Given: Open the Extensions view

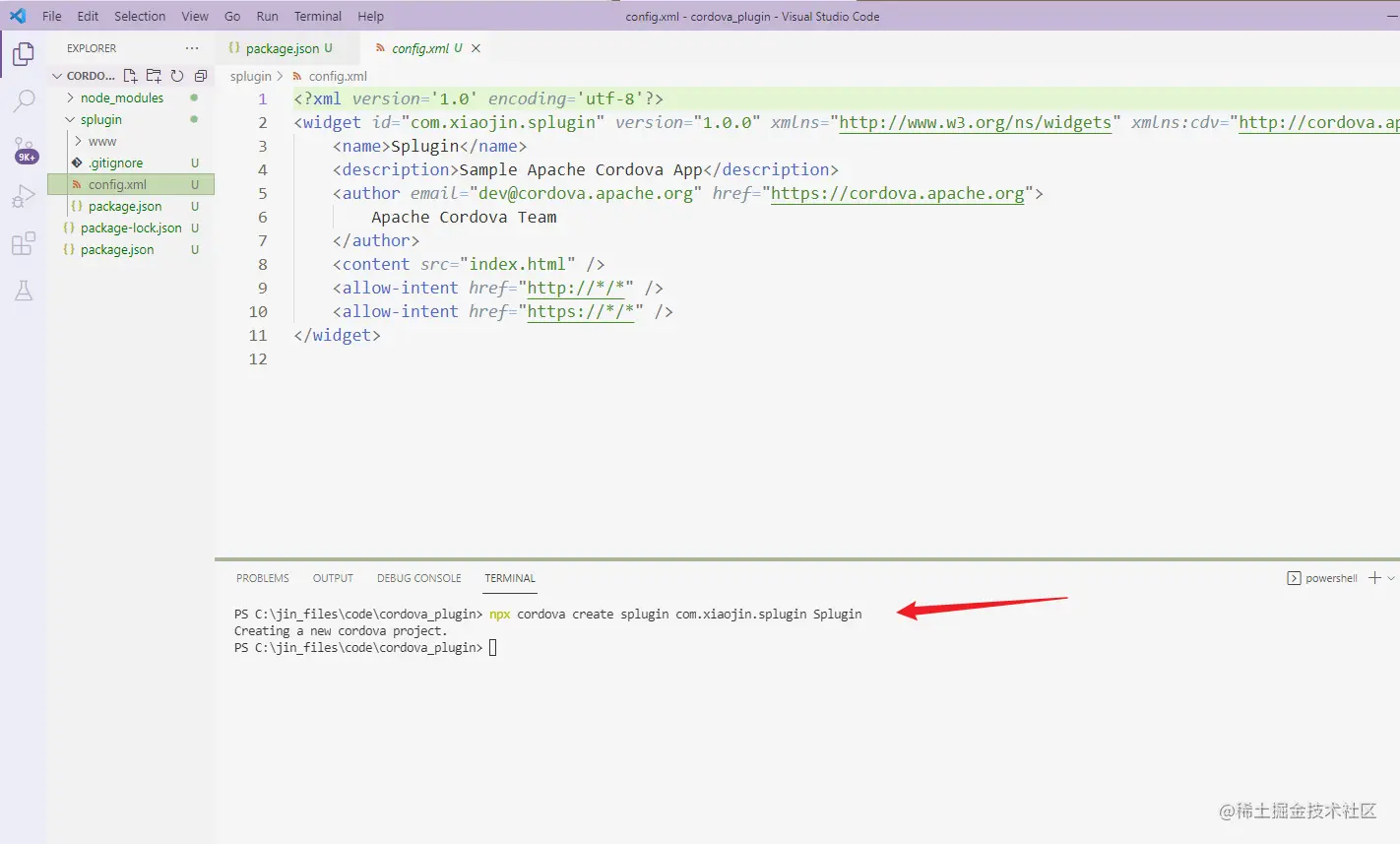Looking at the screenshot, I should pyautogui.click(x=24, y=243).
